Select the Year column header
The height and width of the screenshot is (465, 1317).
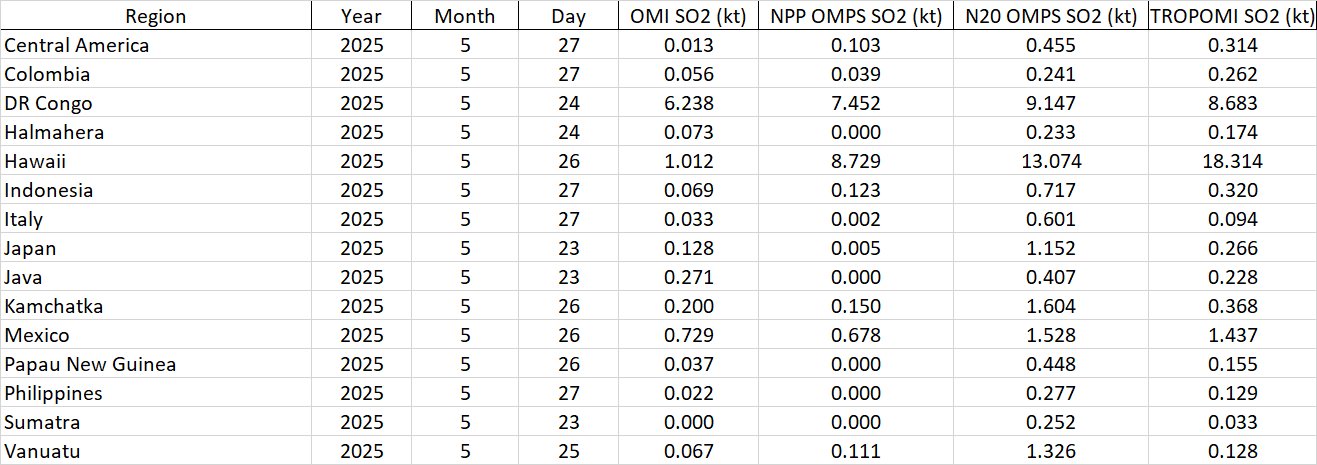click(361, 16)
